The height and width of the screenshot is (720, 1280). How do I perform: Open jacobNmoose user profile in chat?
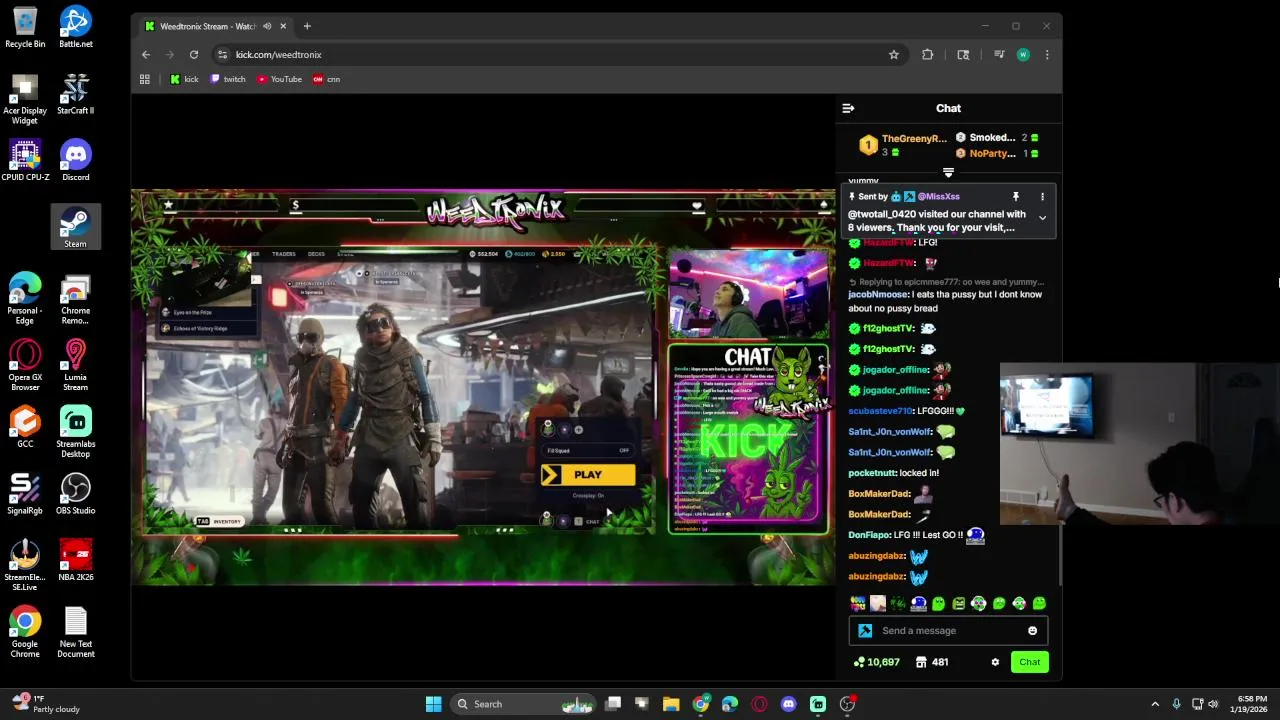coord(878,295)
